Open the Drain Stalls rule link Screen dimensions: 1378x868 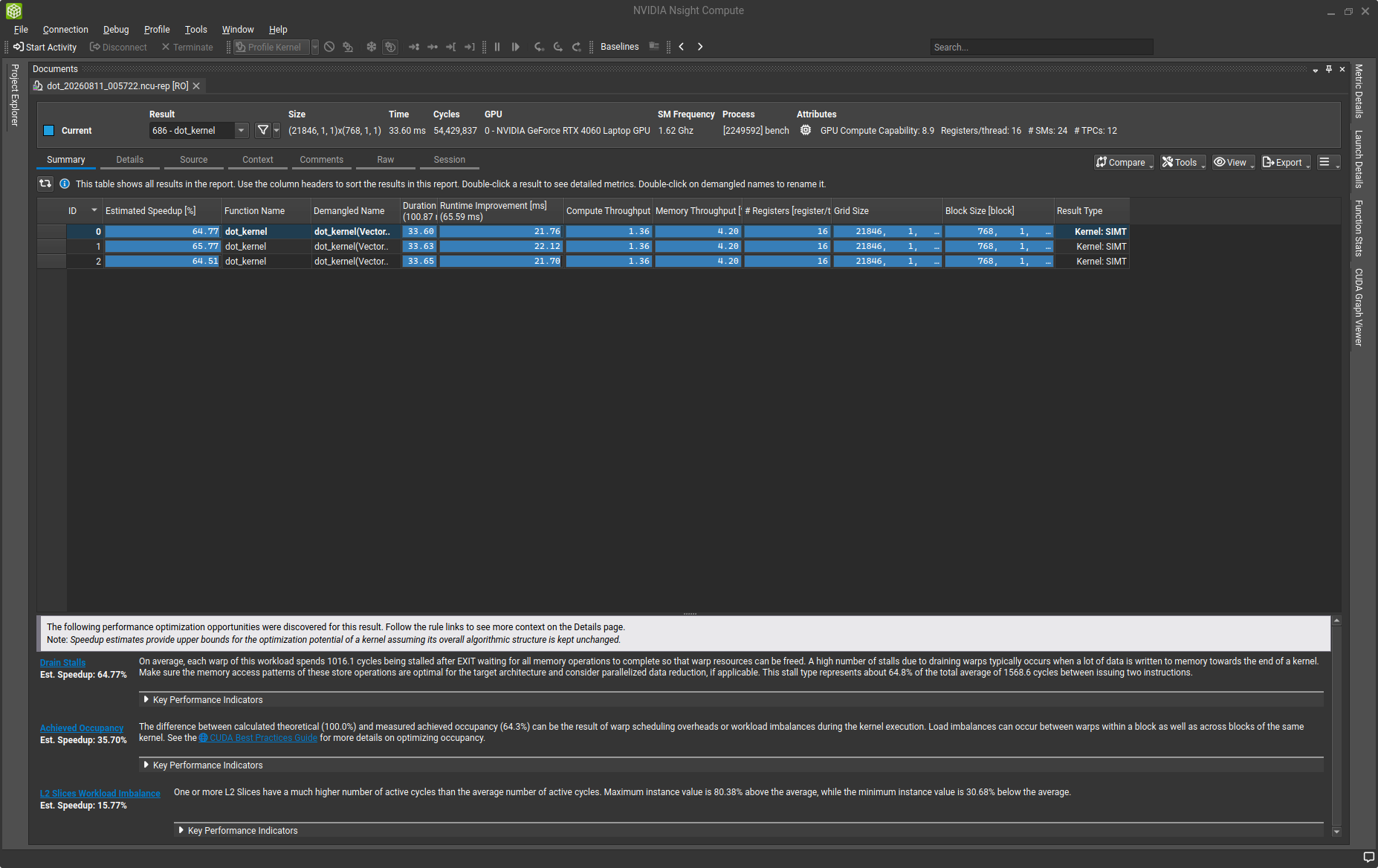click(x=62, y=663)
